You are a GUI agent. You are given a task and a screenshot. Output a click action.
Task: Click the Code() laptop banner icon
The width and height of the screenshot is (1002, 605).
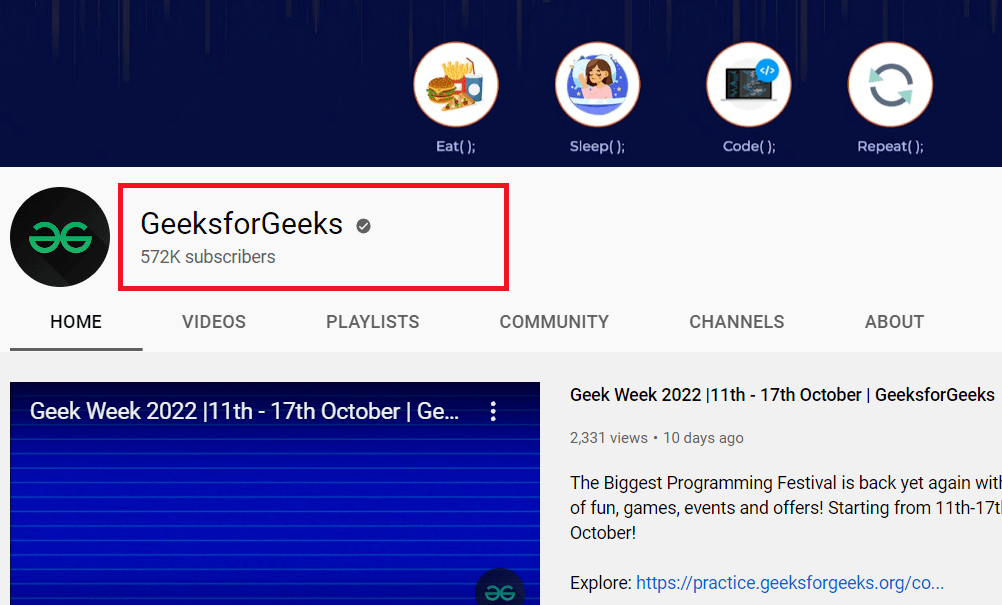pyautogui.click(x=748, y=85)
